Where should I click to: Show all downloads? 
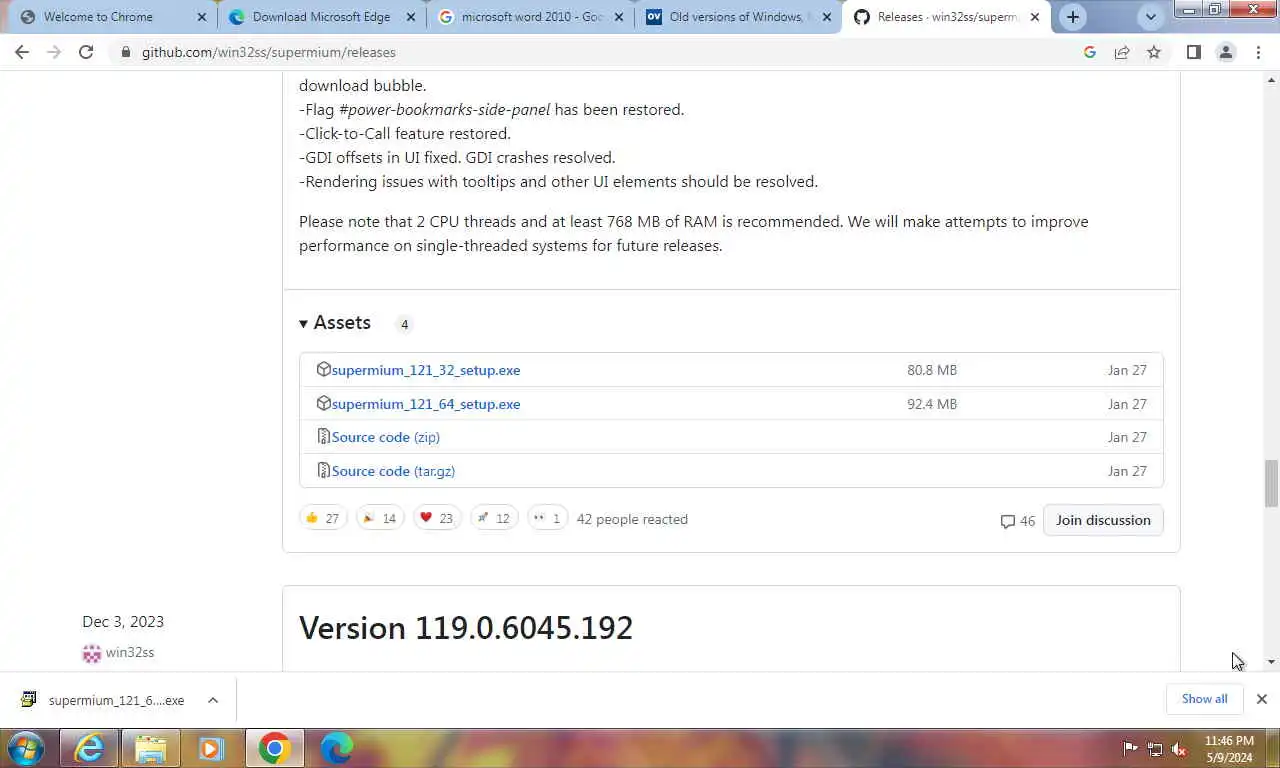(x=1204, y=699)
